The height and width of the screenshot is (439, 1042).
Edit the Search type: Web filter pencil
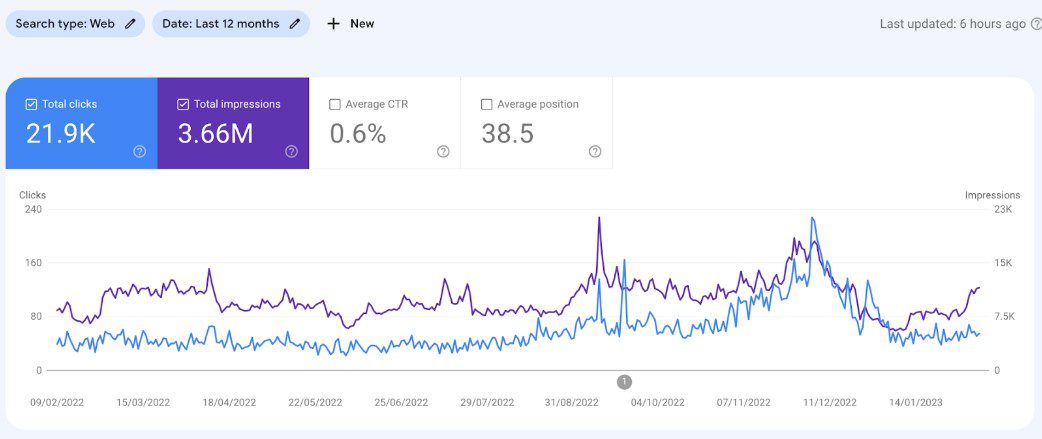(130, 24)
